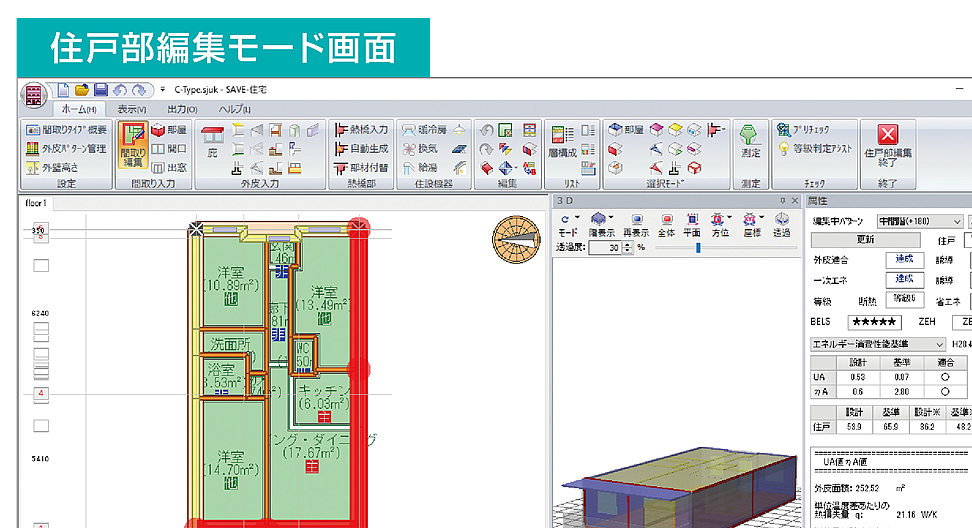972x528 pixels.
Task: Click the 測定 measure tool
Action: pos(749,143)
